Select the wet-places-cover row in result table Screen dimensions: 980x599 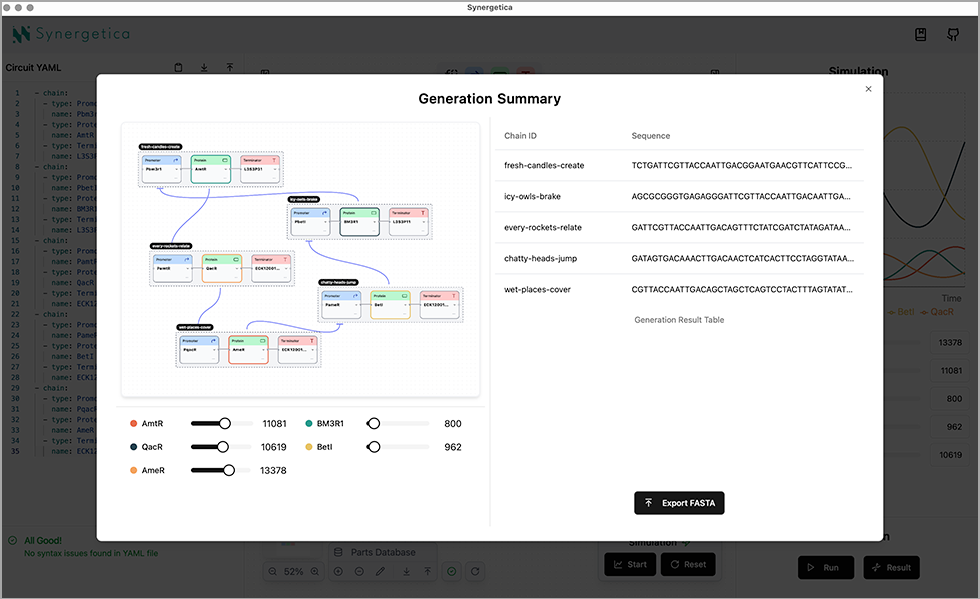[679, 289]
